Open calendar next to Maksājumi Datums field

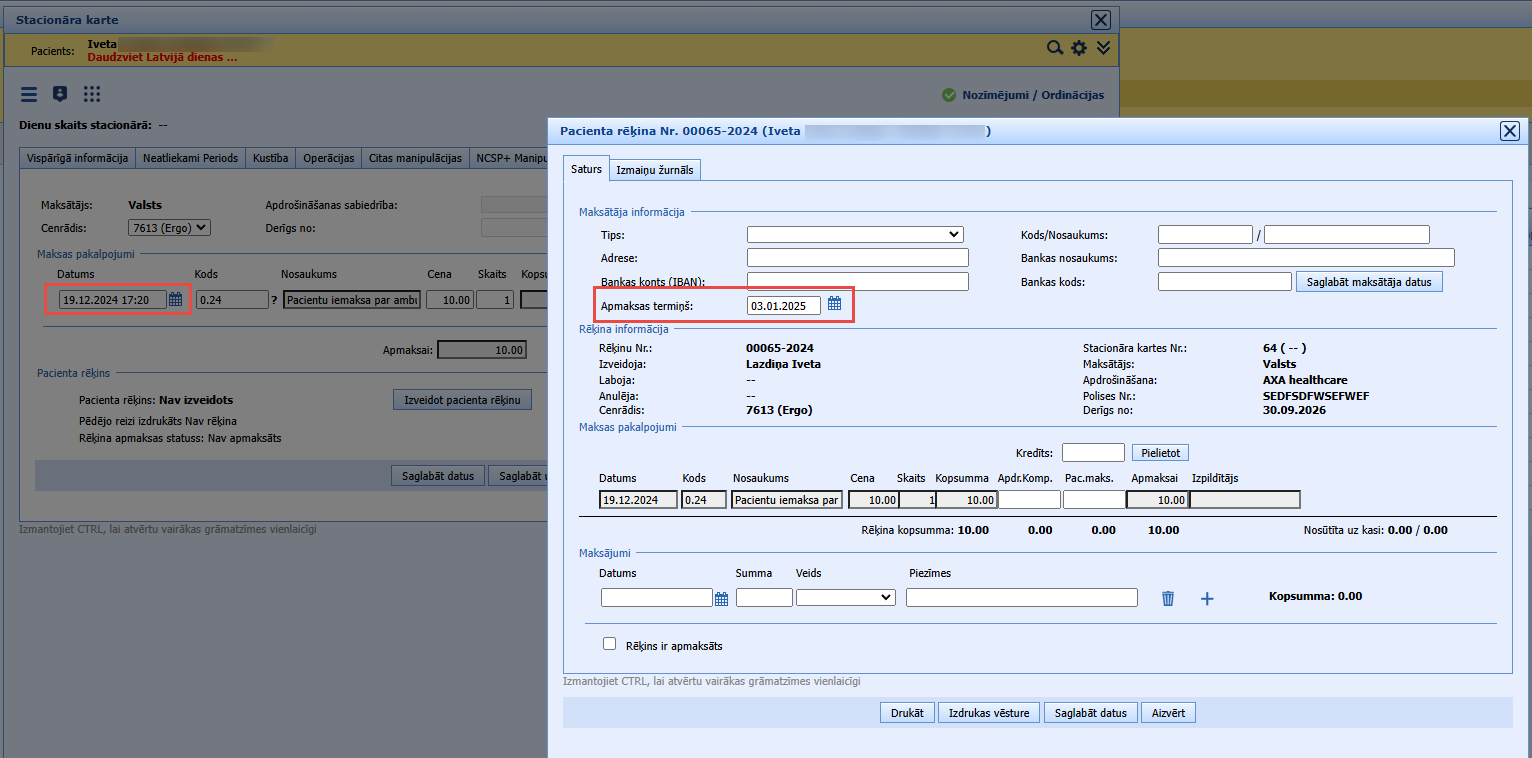pyautogui.click(x=722, y=598)
